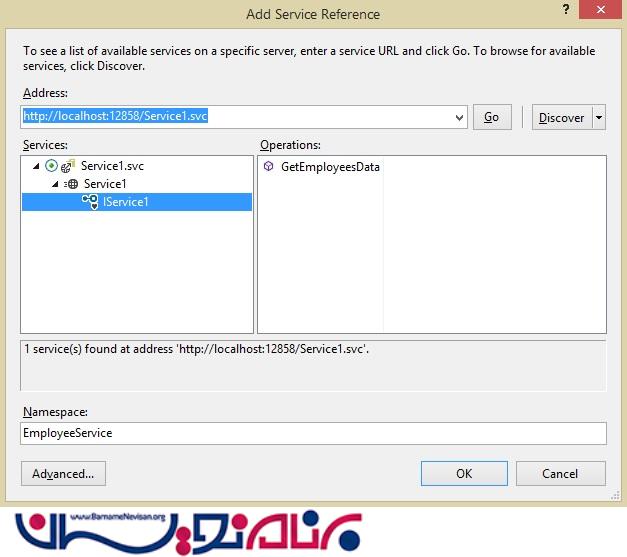Click the Operations label
Screen dimensions: 627x557
290,145
